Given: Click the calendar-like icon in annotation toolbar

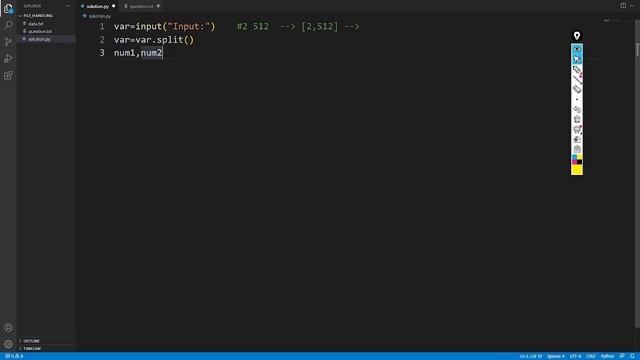Looking at the screenshot, I should click(577, 149).
